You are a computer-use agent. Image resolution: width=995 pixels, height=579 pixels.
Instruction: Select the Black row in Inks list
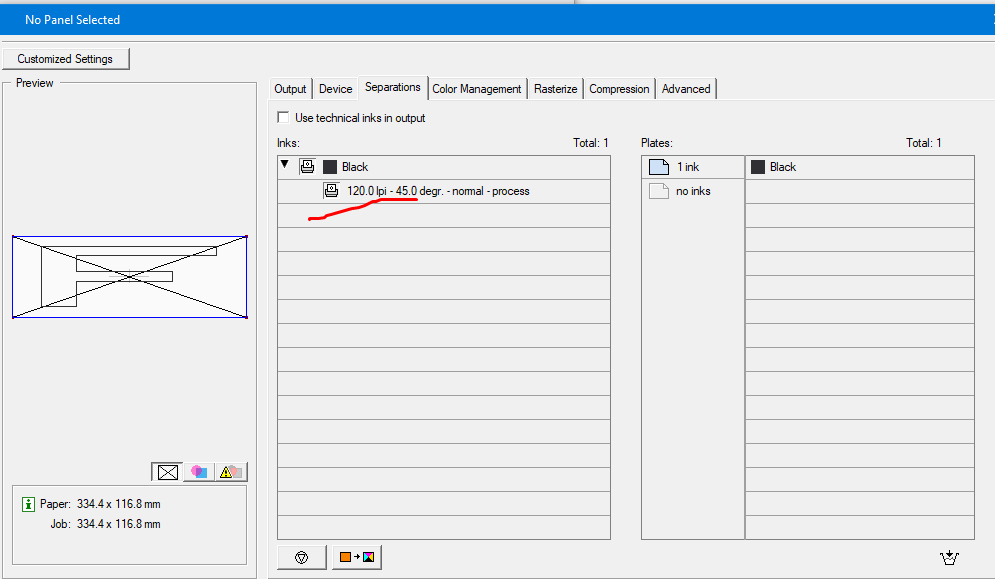click(x=444, y=167)
